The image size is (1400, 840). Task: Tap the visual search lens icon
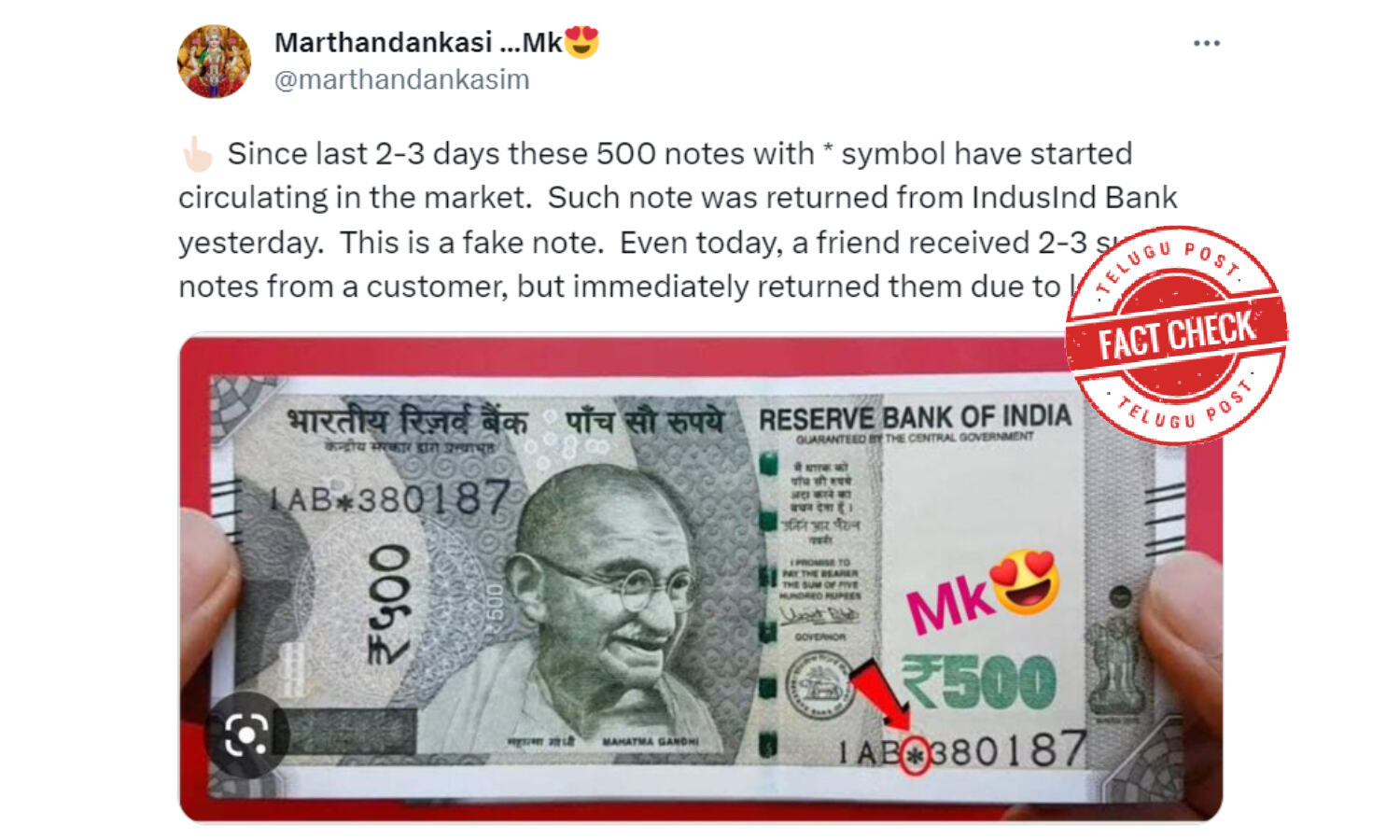(246, 735)
